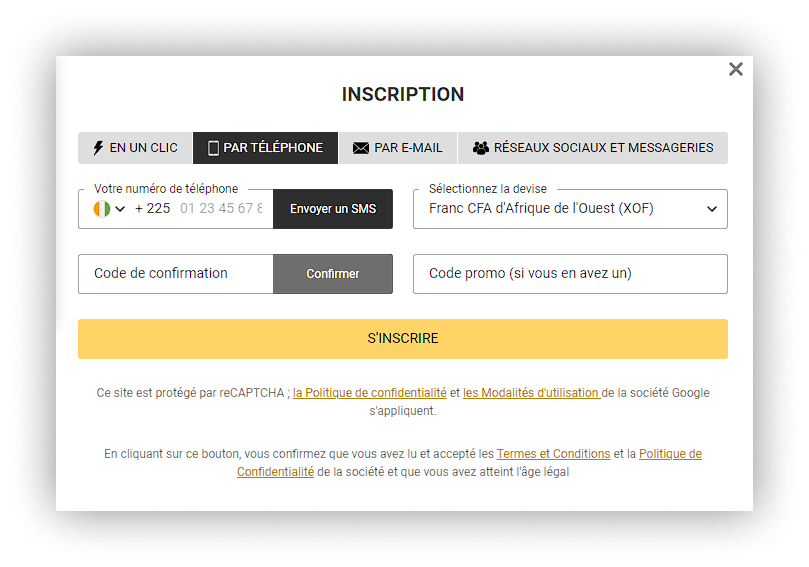Switch to the Par téléphone tab
This screenshot has width=809, height=567.
tap(265, 148)
